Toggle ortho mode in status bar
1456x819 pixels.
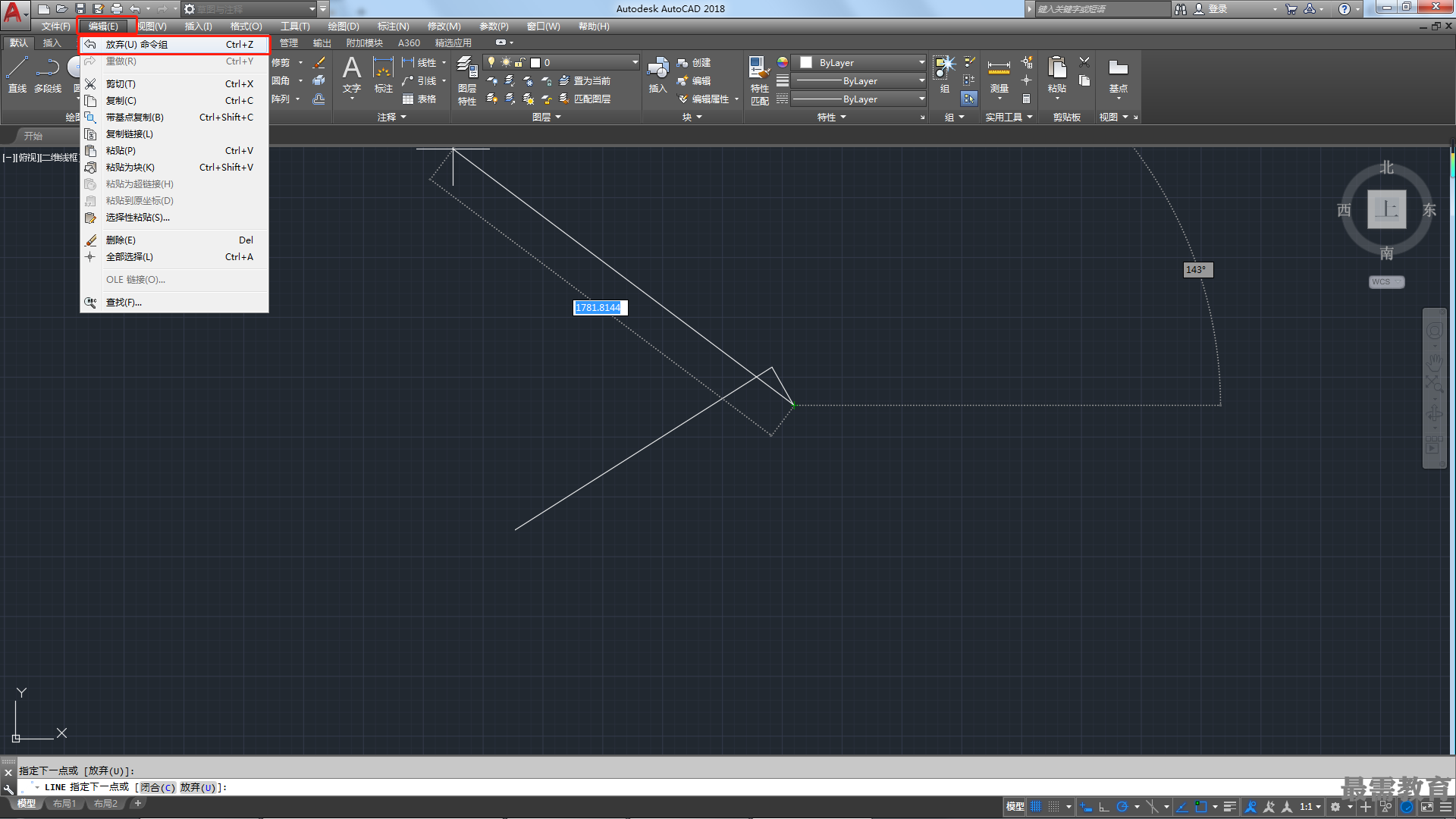(1104, 807)
